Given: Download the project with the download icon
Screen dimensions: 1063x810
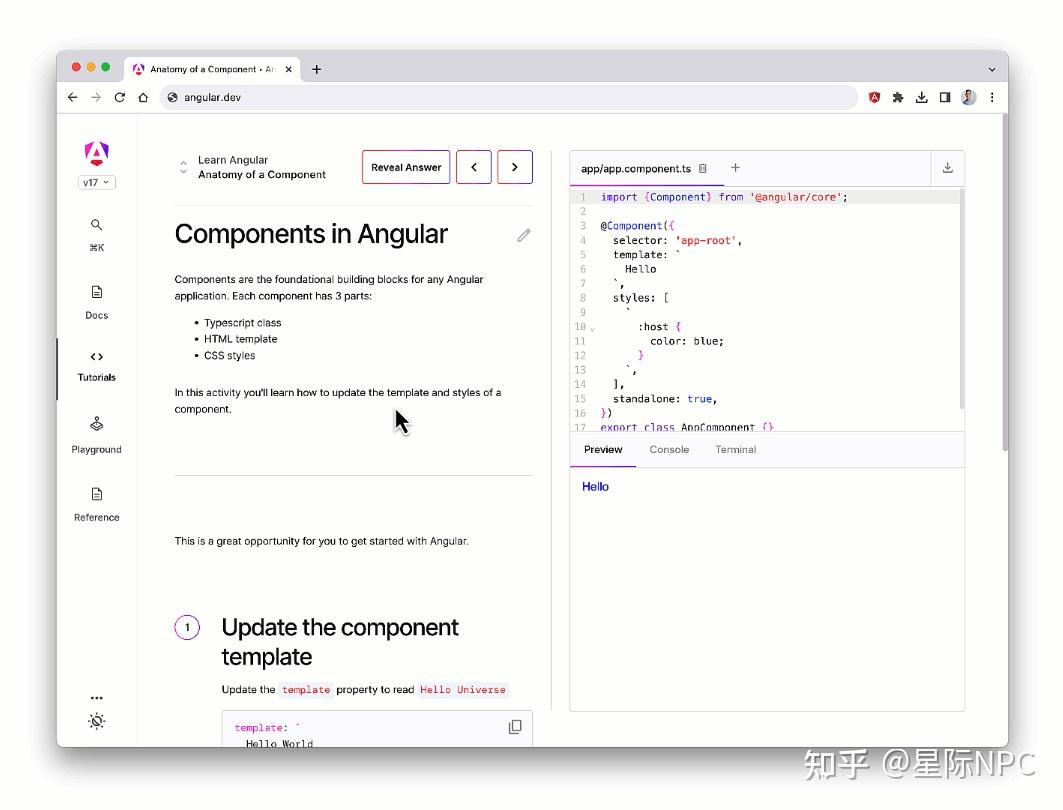Looking at the screenshot, I should pos(947,168).
